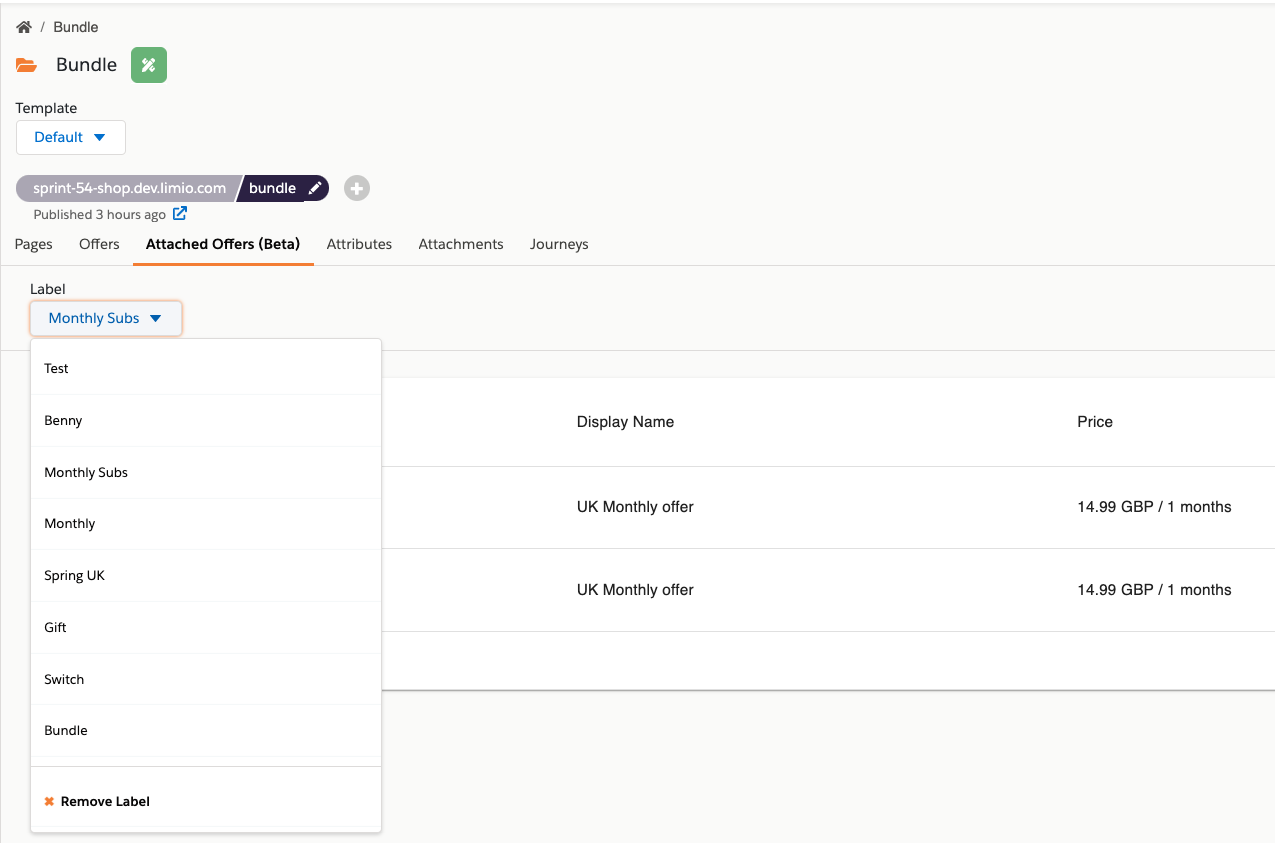Select the Attached Offers (Beta) tab
This screenshot has height=843, width=1275.
(x=223, y=244)
